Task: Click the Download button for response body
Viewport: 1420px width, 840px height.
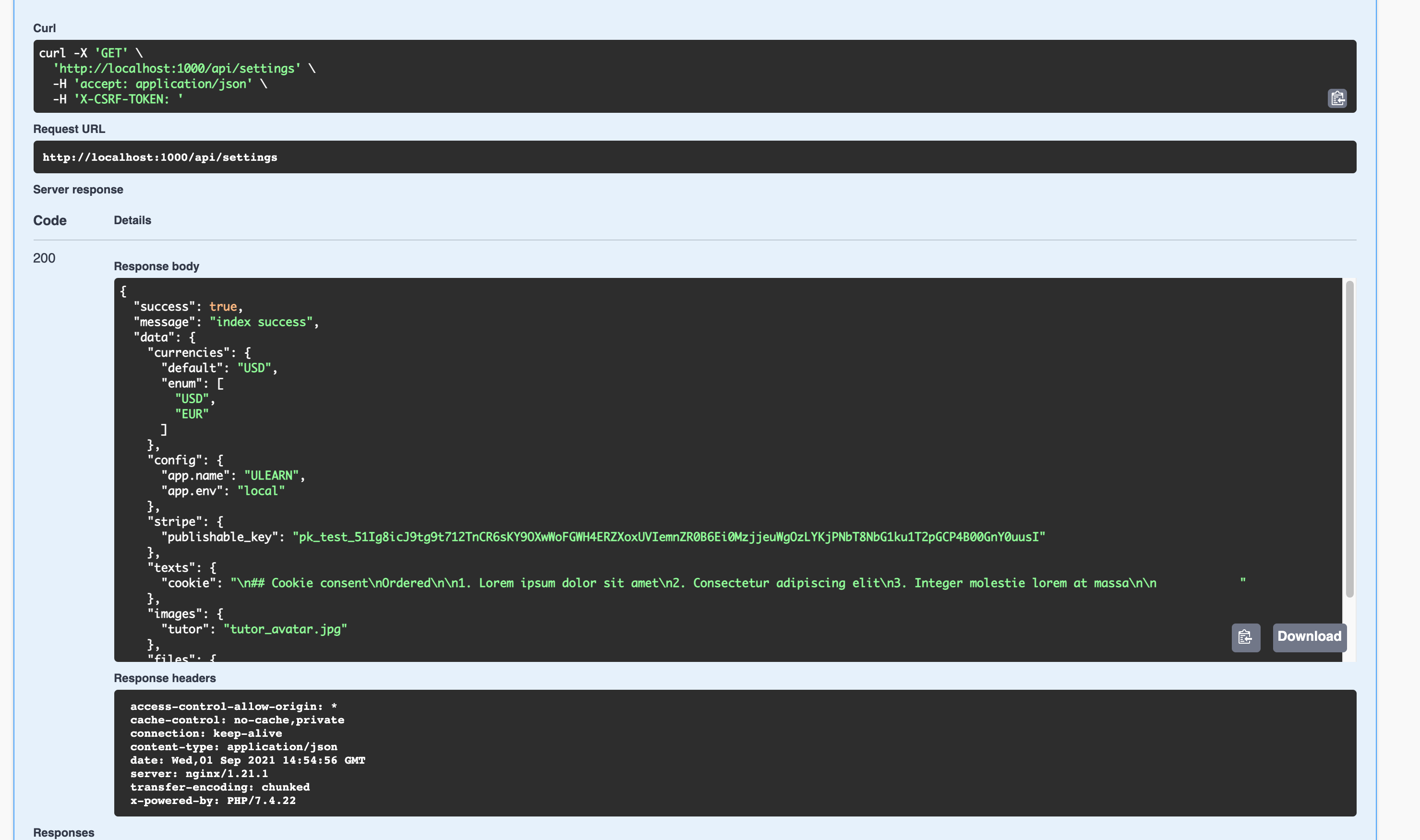Action: [1309, 637]
